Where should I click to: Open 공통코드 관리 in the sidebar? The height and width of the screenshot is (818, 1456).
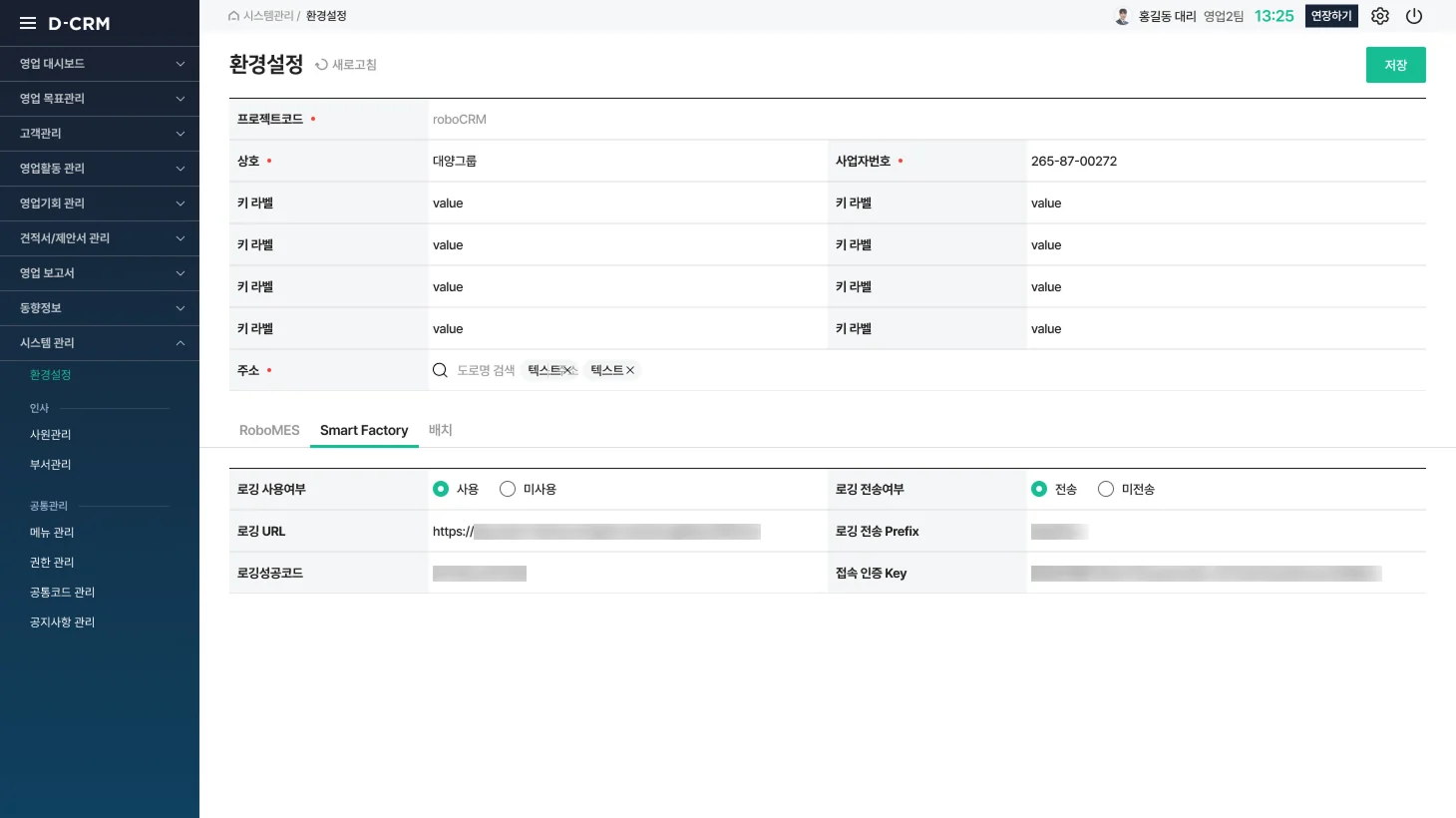click(x=62, y=593)
